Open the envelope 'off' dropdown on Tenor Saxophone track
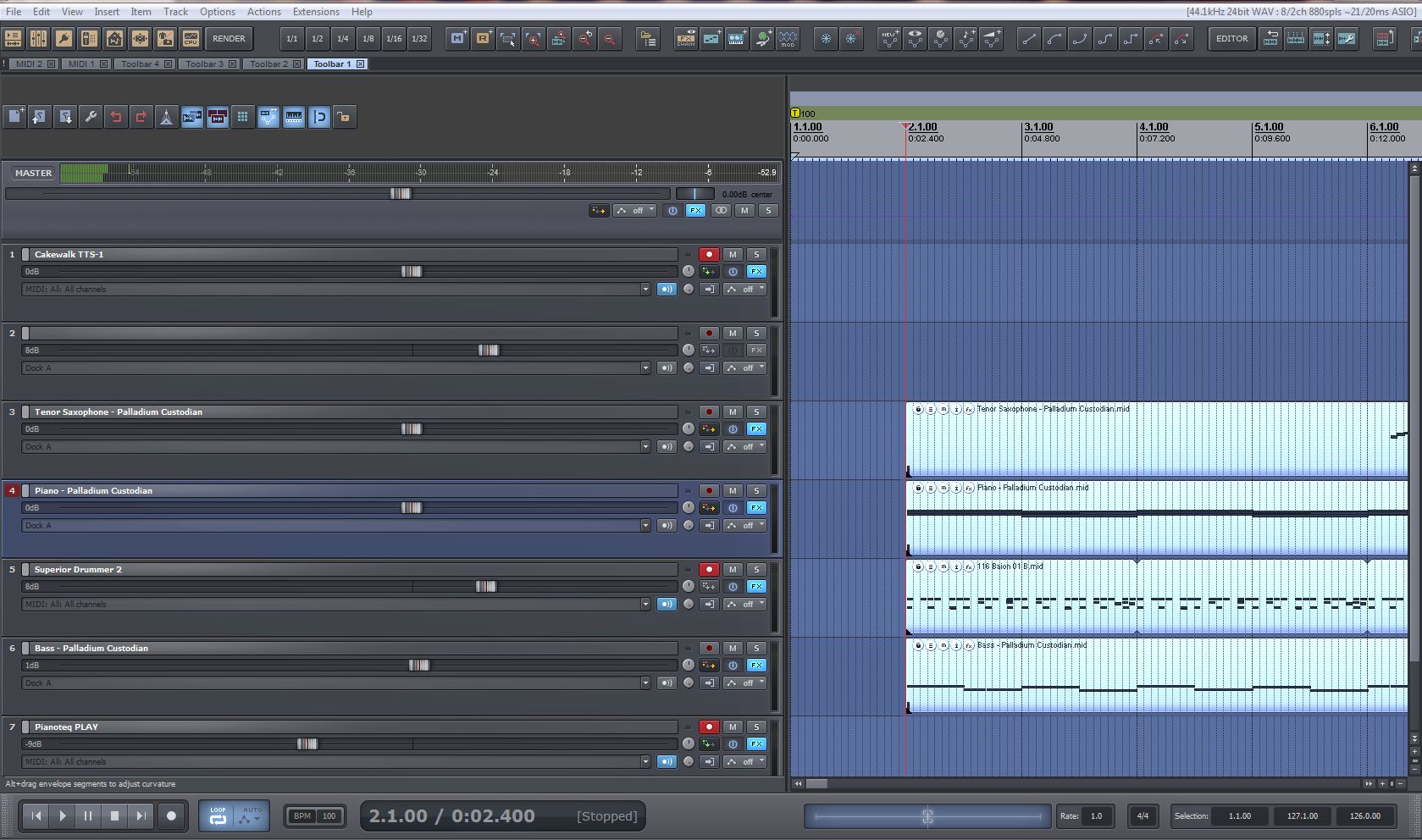 pyautogui.click(x=745, y=446)
